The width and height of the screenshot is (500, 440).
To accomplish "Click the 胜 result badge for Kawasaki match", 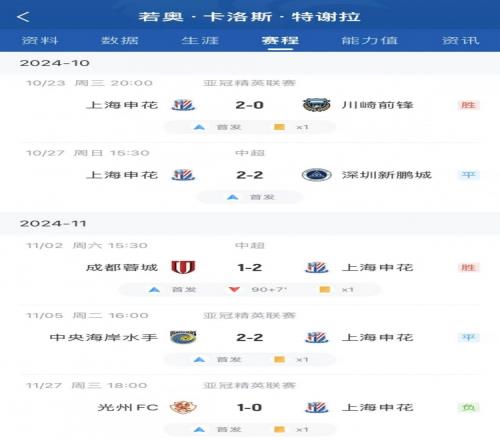I will pyautogui.click(x=468, y=105).
